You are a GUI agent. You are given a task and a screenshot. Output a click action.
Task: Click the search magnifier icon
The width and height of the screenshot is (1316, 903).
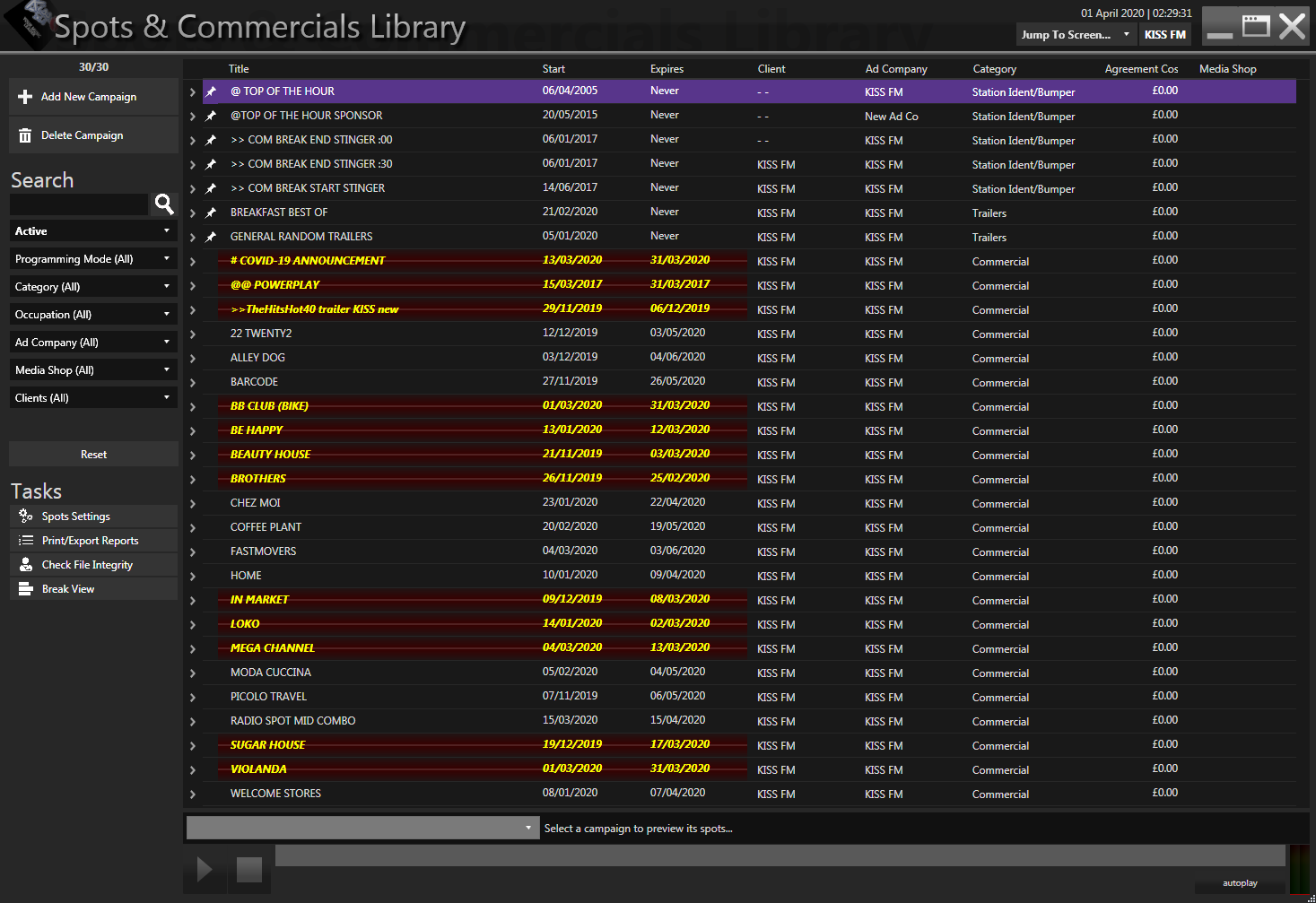coord(164,204)
